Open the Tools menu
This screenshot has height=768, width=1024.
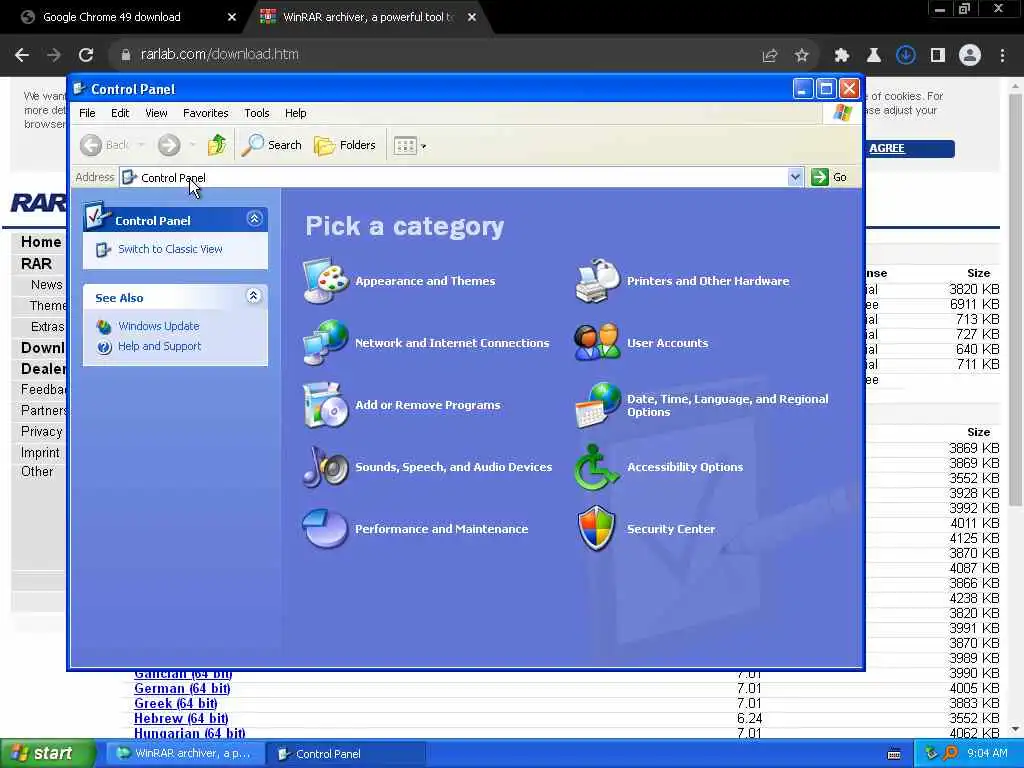257,113
